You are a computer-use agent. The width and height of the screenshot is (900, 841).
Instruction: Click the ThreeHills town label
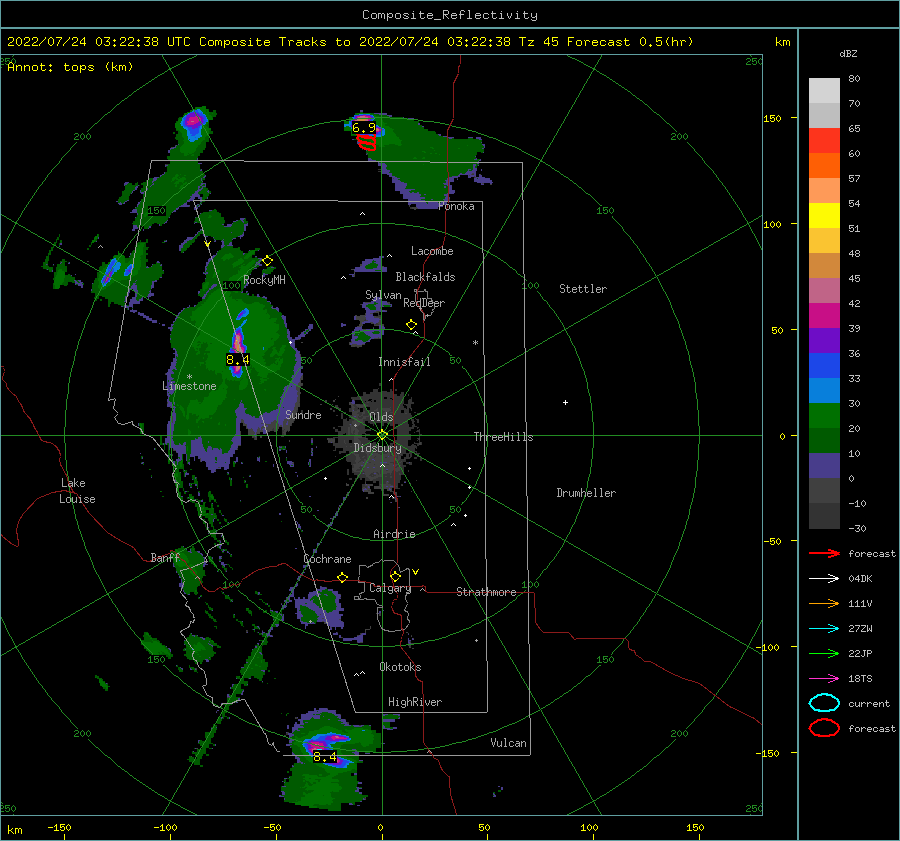point(503,437)
